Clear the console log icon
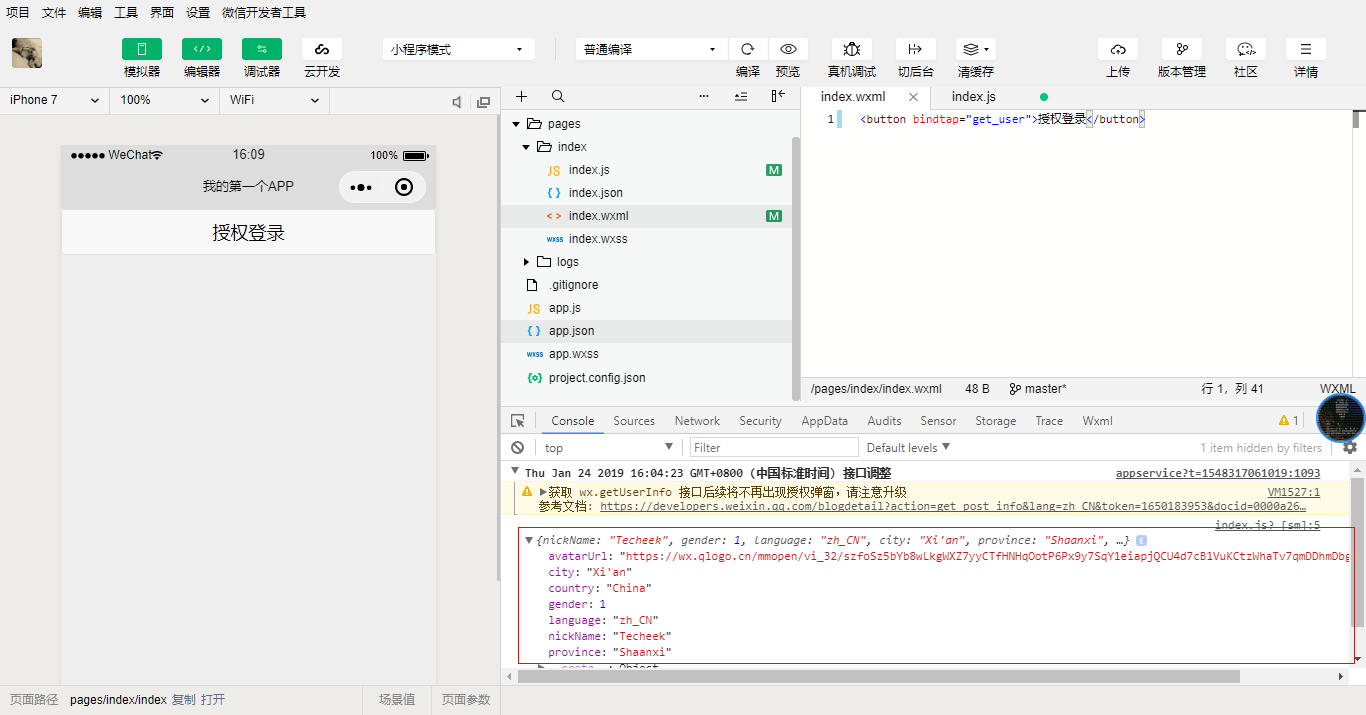Image resolution: width=1366 pixels, height=715 pixels. (x=518, y=448)
